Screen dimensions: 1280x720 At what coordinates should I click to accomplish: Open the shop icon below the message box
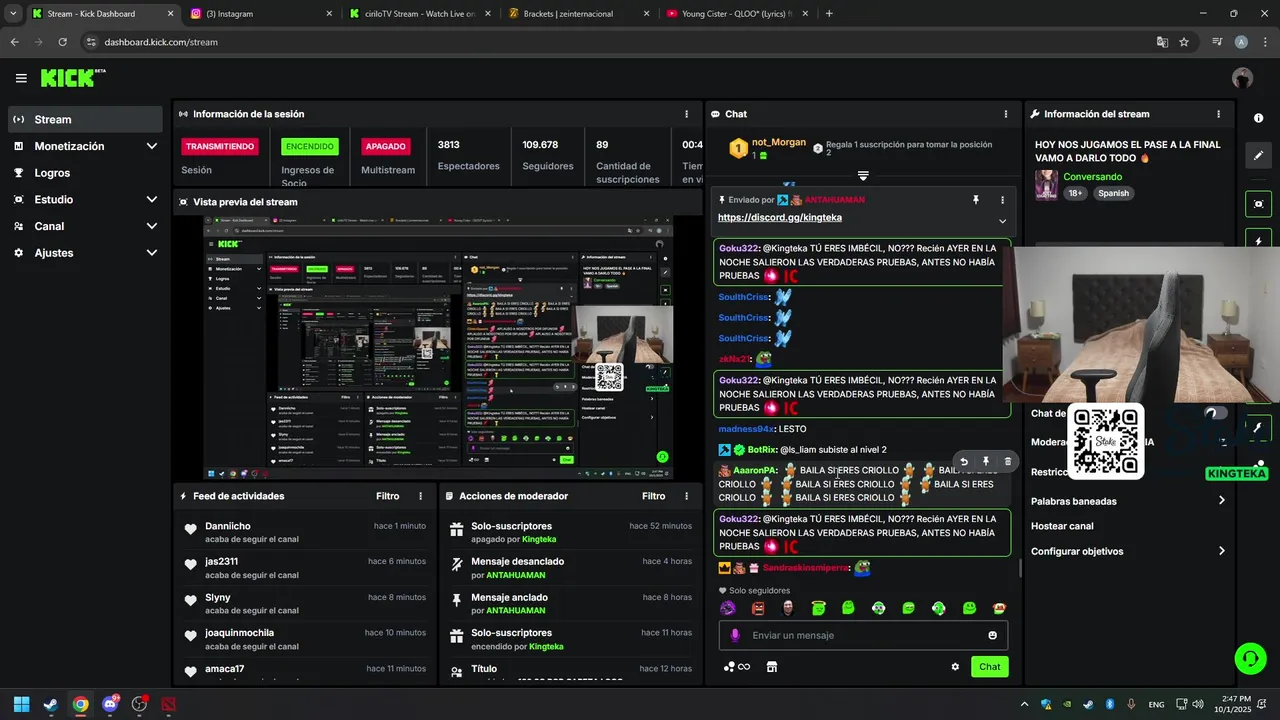pyautogui.click(x=771, y=667)
